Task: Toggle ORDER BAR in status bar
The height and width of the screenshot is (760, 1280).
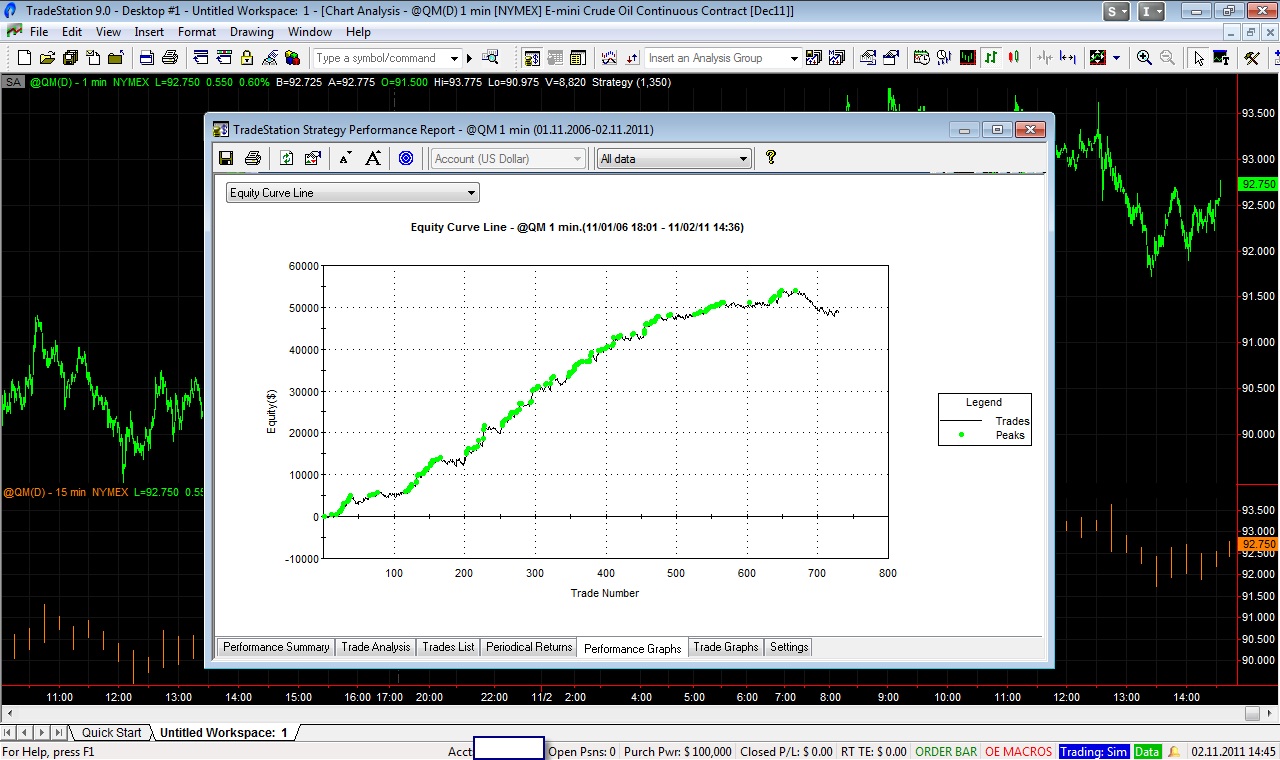Action: pyautogui.click(x=946, y=751)
